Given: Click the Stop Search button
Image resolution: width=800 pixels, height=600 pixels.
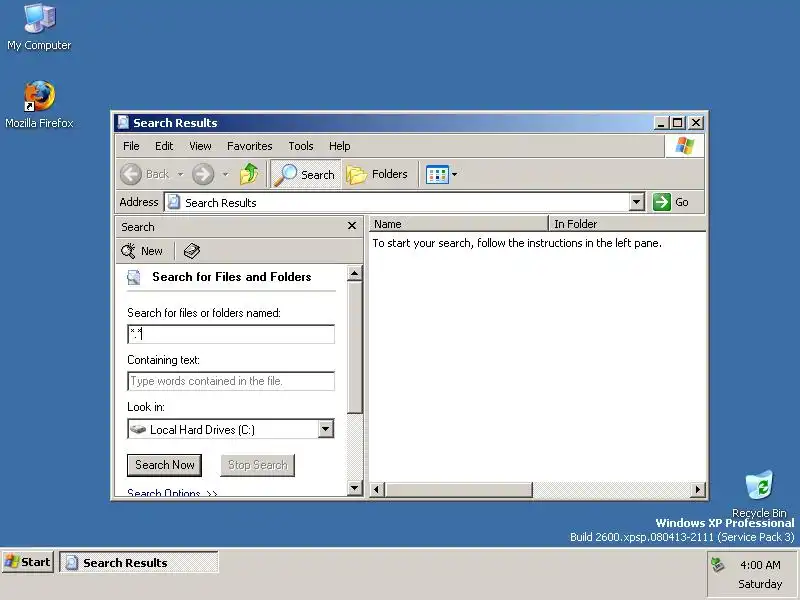Looking at the screenshot, I should 258,465.
